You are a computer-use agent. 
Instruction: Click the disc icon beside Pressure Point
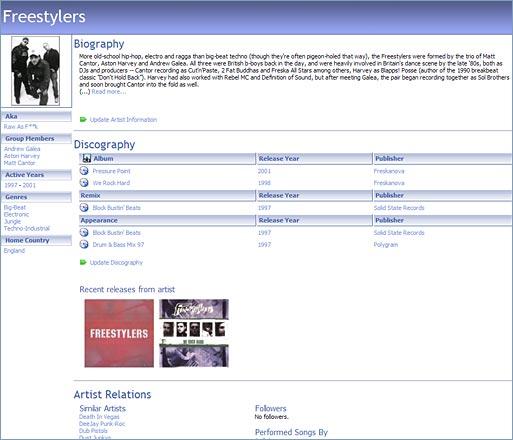point(84,171)
